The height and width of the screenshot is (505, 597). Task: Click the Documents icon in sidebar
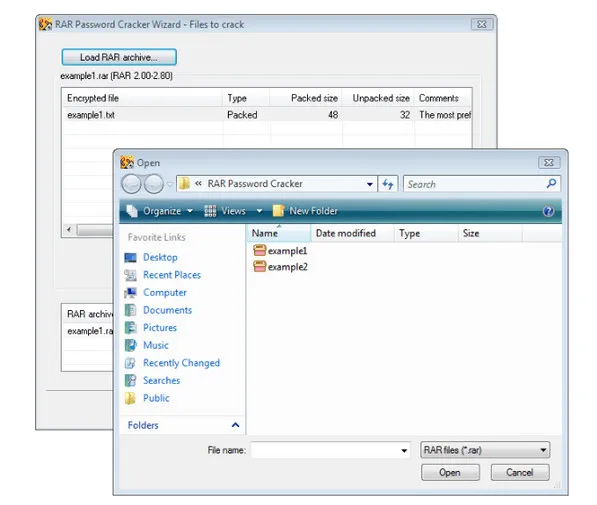tap(130, 310)
